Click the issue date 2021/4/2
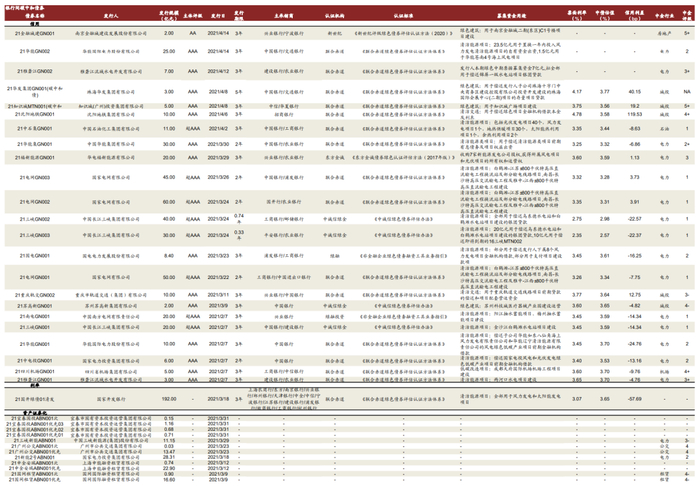This screenshot has width=700, height=486. click(218, 129)
